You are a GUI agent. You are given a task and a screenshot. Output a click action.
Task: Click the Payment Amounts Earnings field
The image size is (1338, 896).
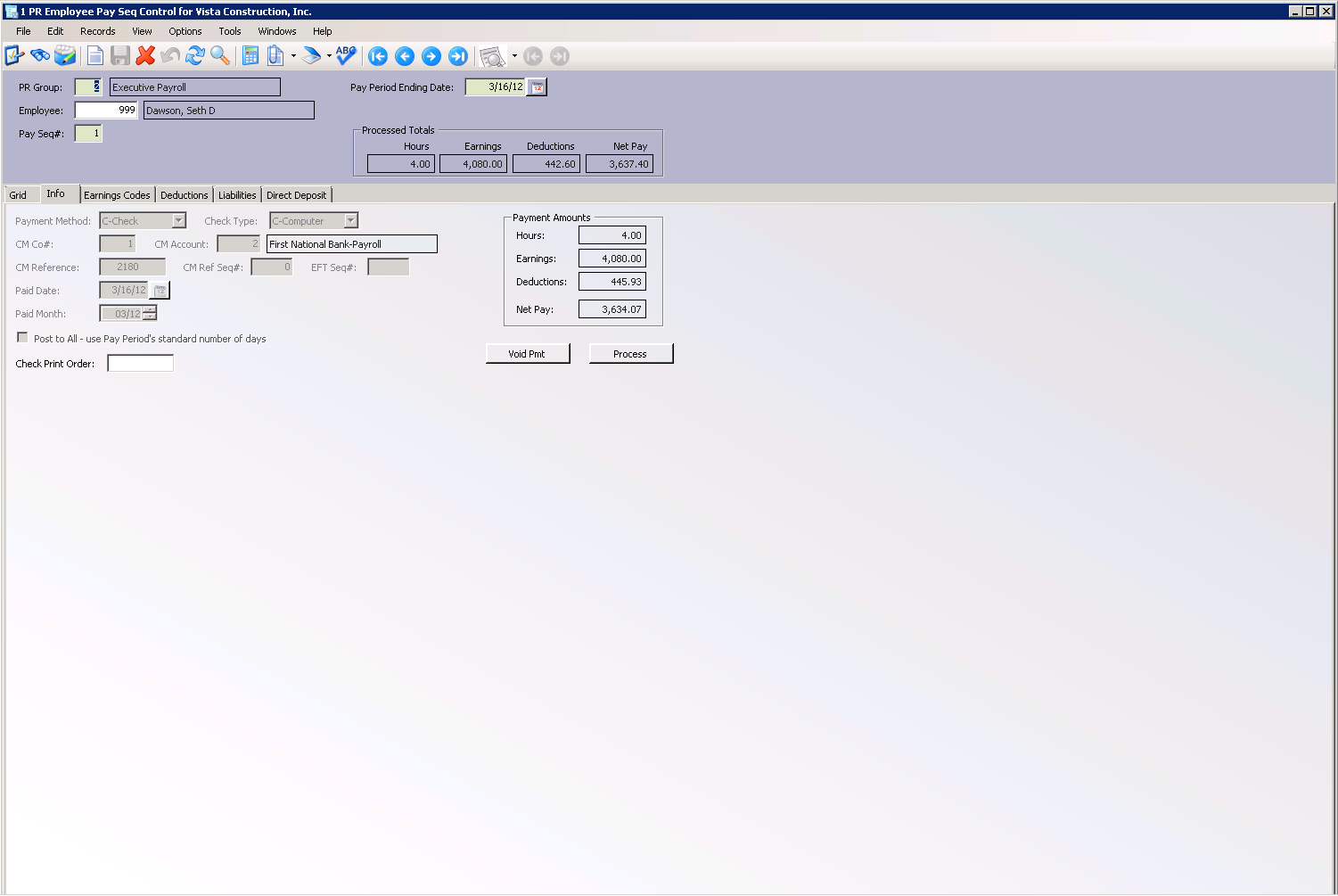[612, 259]
